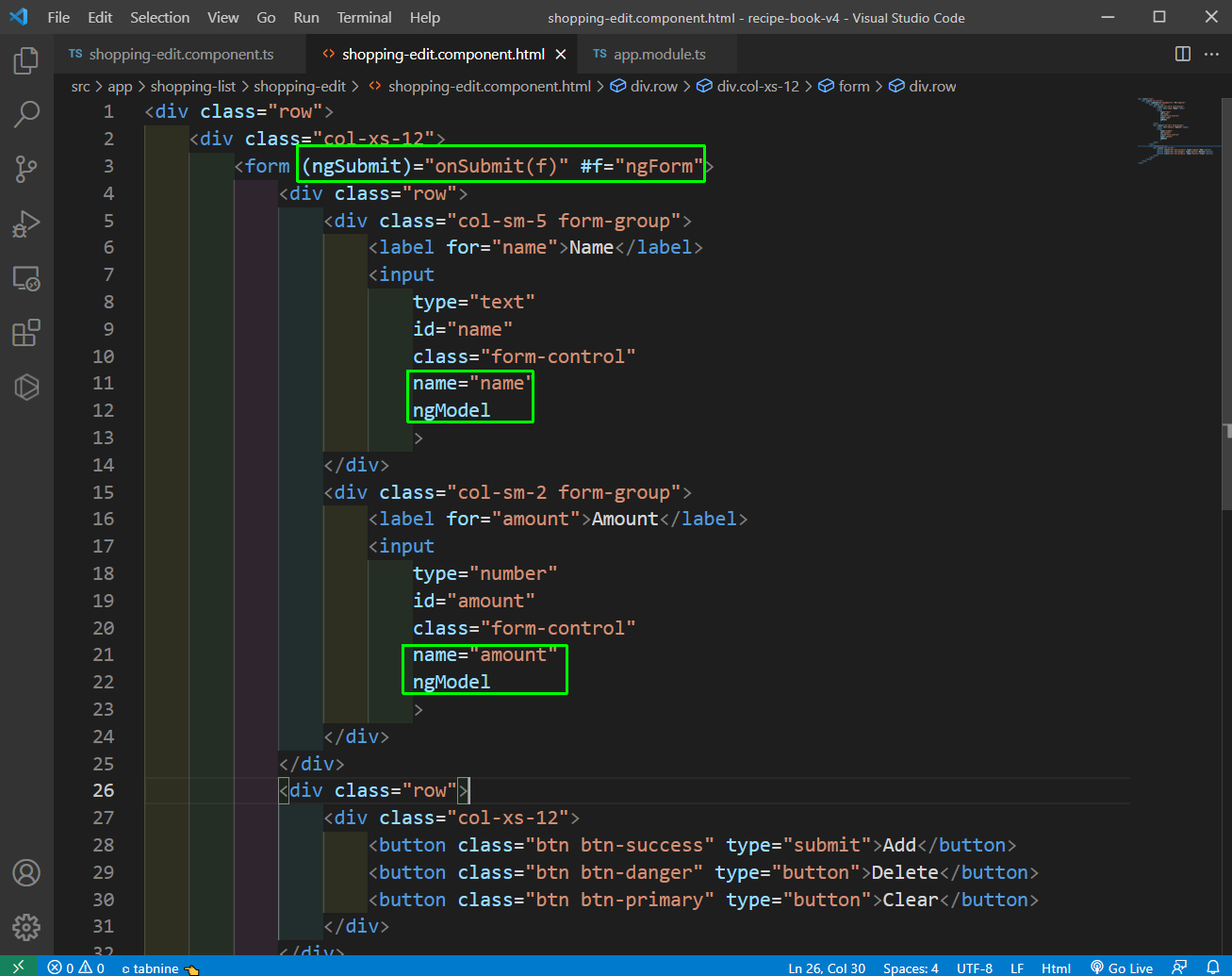Switch to shopping-edit.component.ts tab
Screen dimensions: 1232x976
point(180,54)
